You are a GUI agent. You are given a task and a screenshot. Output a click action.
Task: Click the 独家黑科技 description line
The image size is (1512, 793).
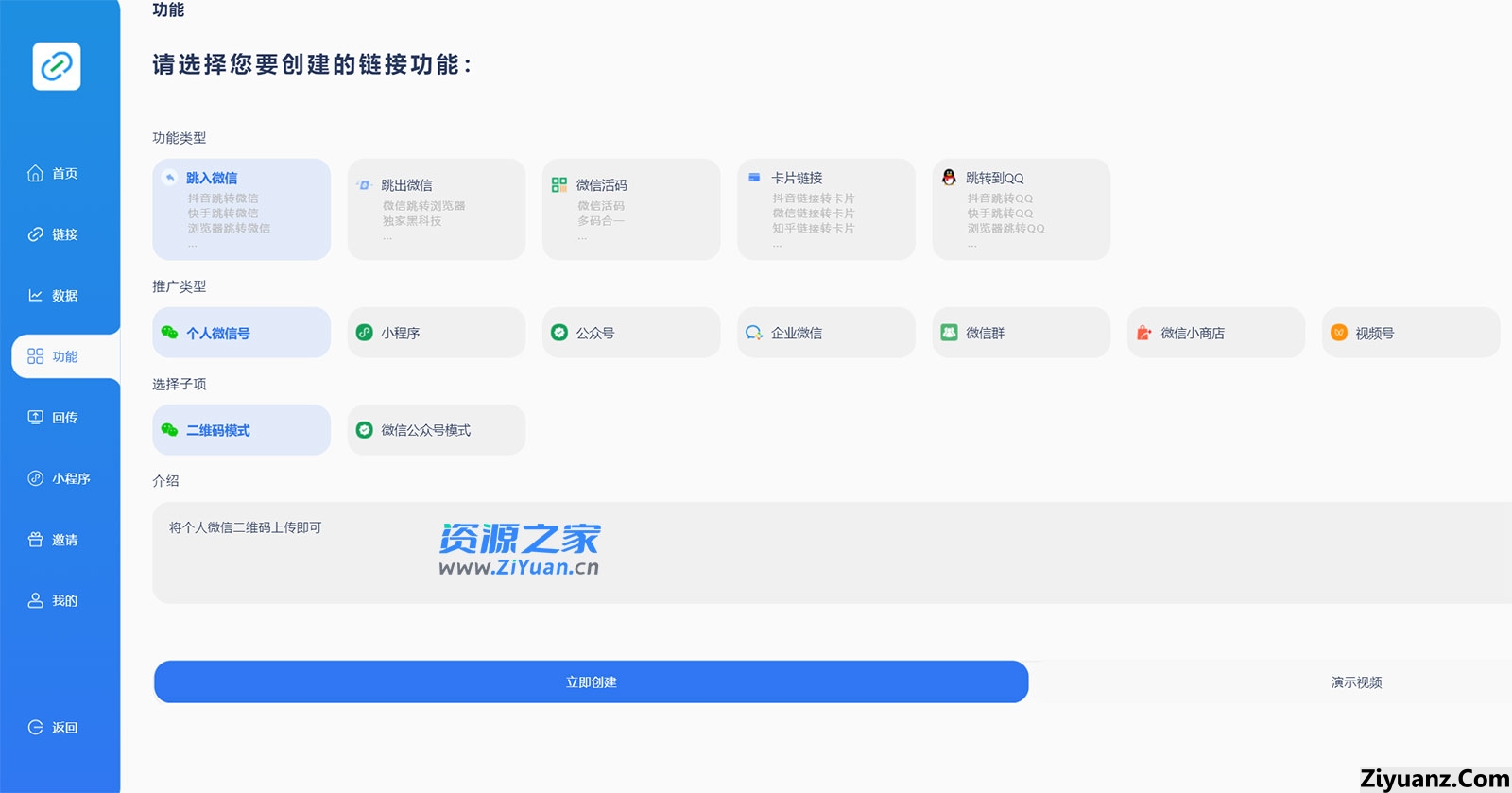[x=412, y=221]
